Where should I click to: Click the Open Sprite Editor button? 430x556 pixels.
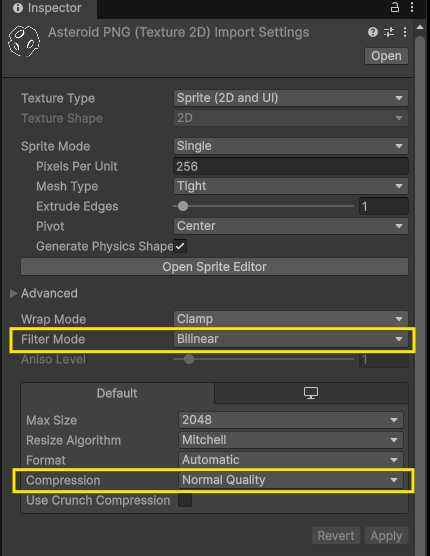click(214, 267)
